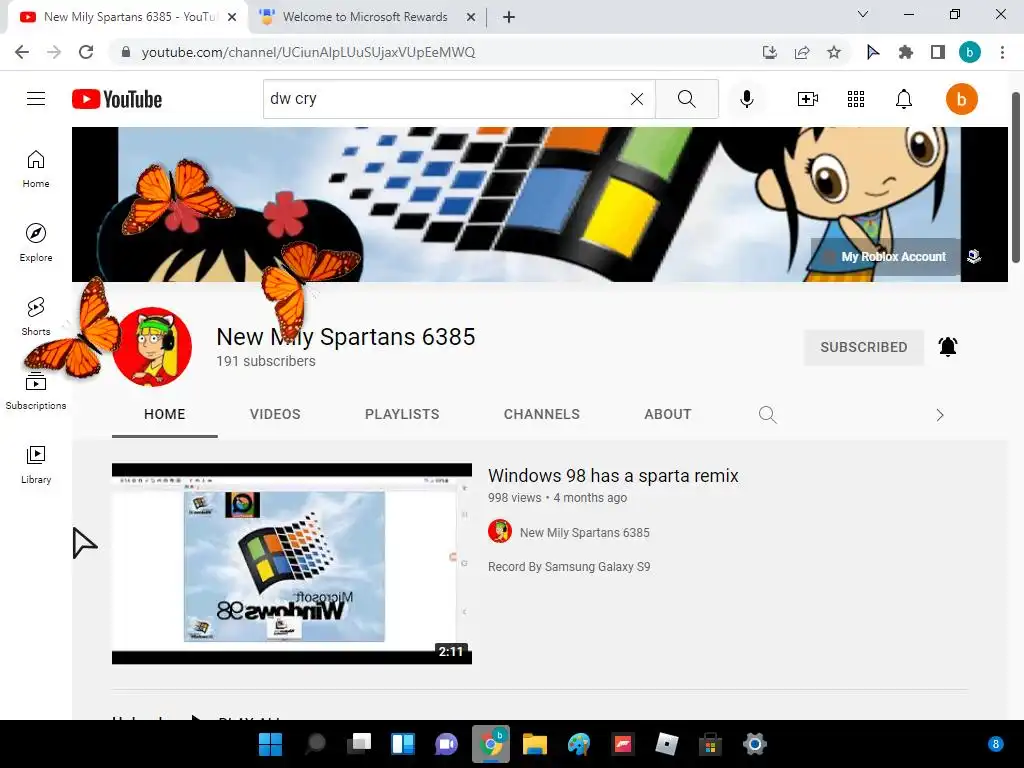This screenshot has height=768, width=1024.
Task: Go to YouTube logo home link
Action: point(117,99)
